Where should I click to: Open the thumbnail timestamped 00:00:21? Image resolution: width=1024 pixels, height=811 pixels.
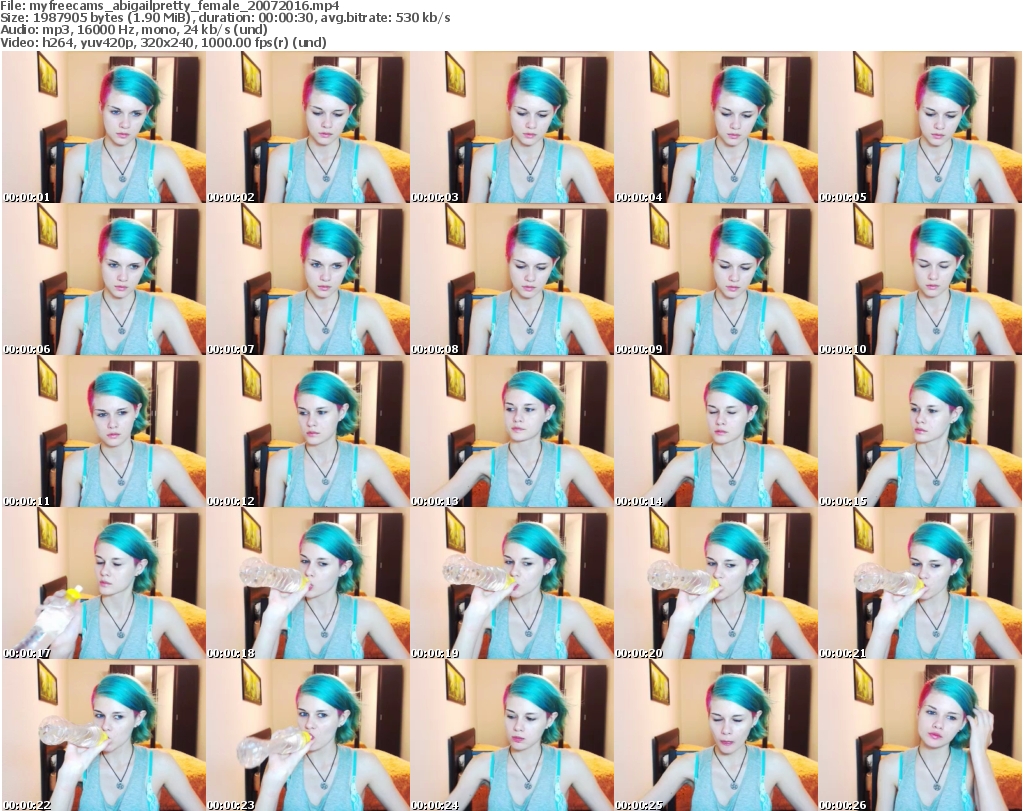[x=920, y=584]
